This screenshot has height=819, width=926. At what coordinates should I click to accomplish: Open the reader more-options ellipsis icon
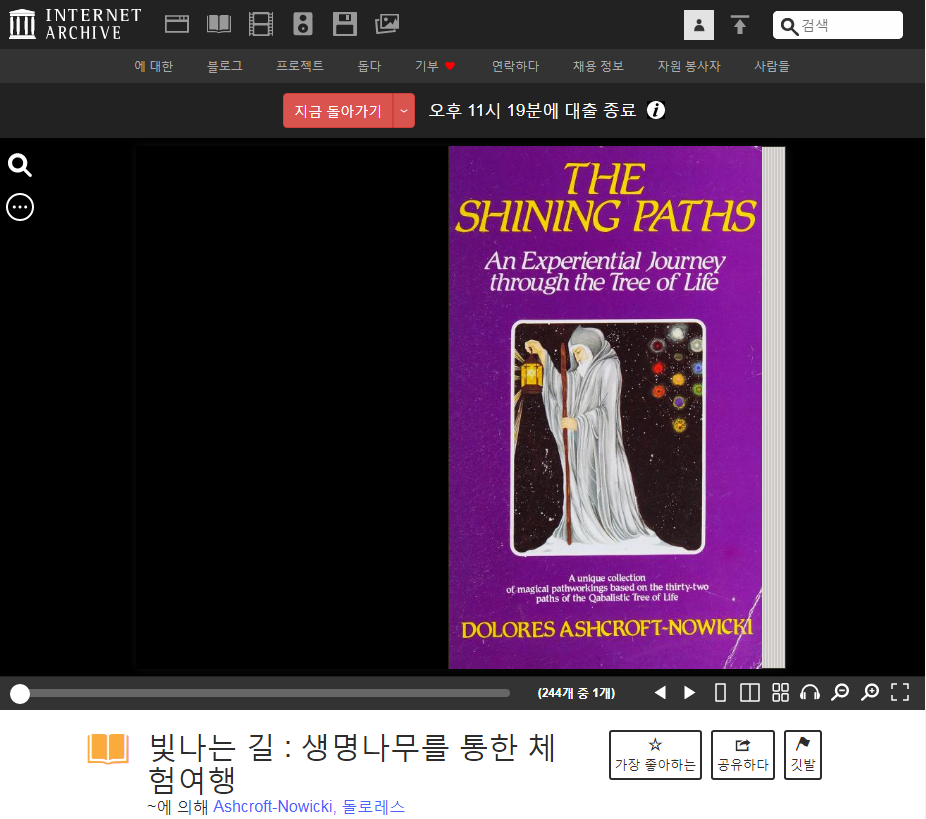tap(19, 207)
